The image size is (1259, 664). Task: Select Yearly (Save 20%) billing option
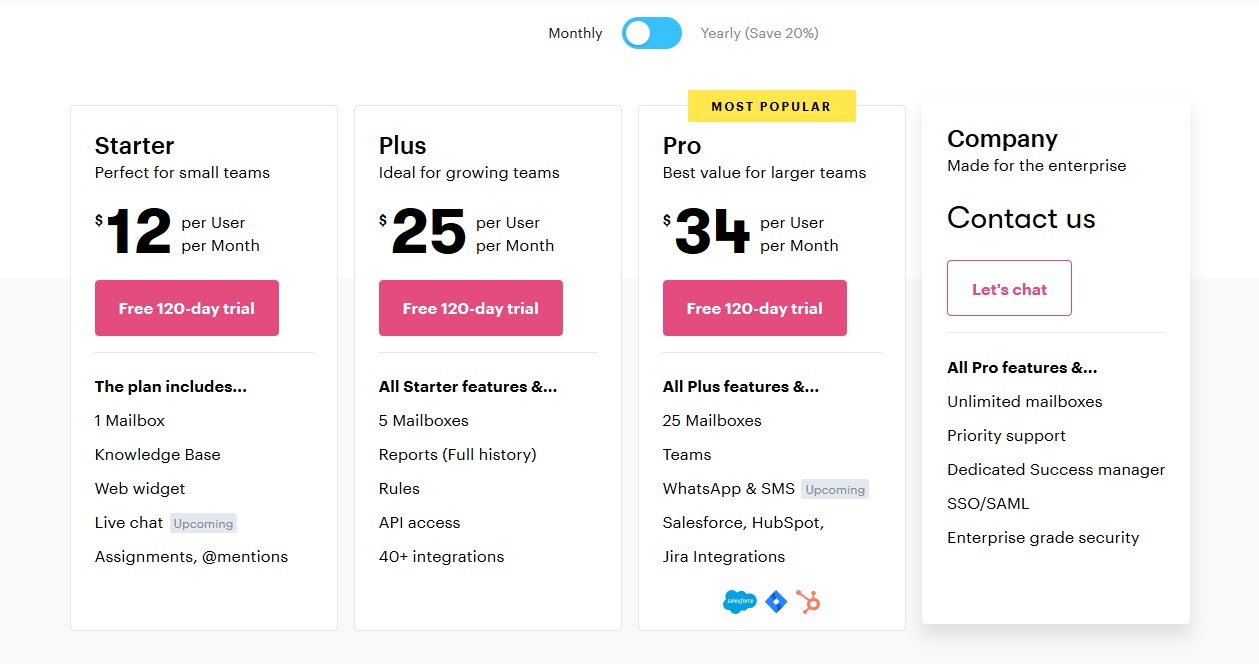pyautogui.click(x=760, y=33)
